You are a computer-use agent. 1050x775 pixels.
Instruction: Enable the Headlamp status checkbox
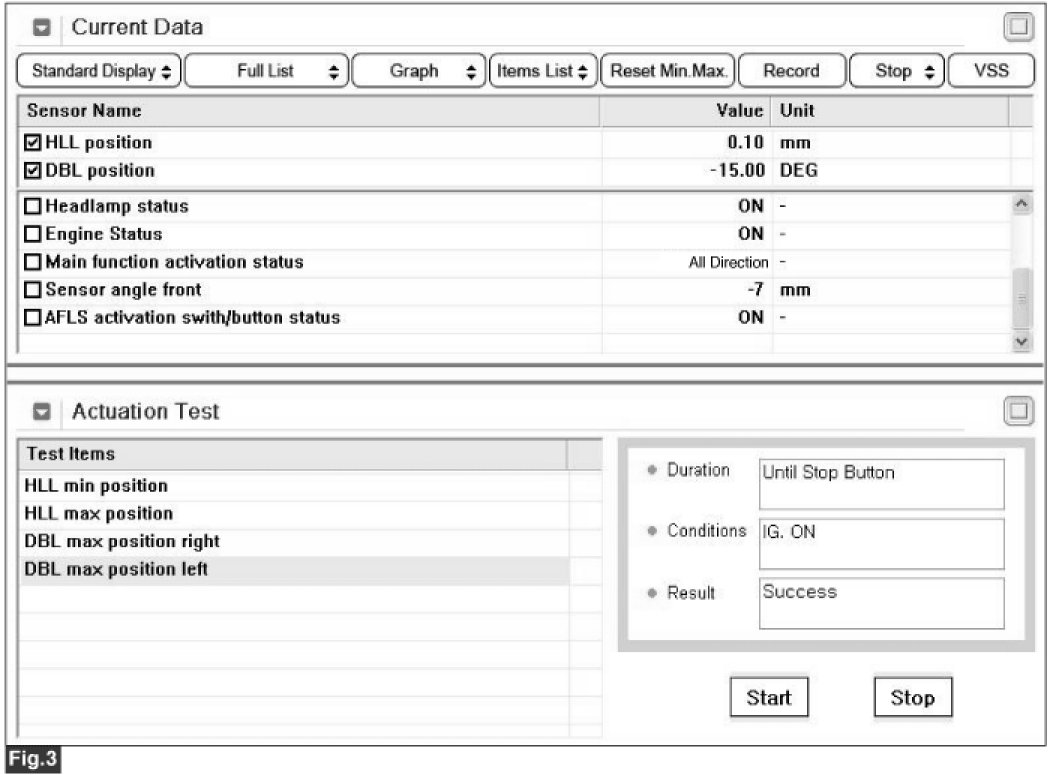pyautogui.click(x=33, y=207)
